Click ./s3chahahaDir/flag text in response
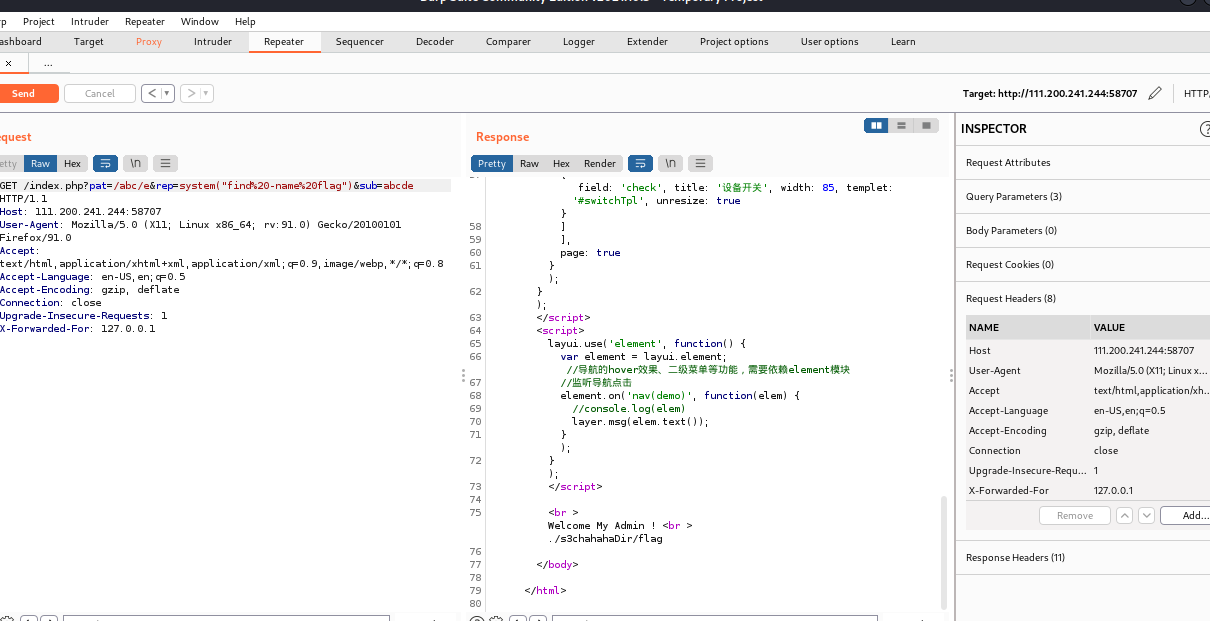 coord(605,538)
